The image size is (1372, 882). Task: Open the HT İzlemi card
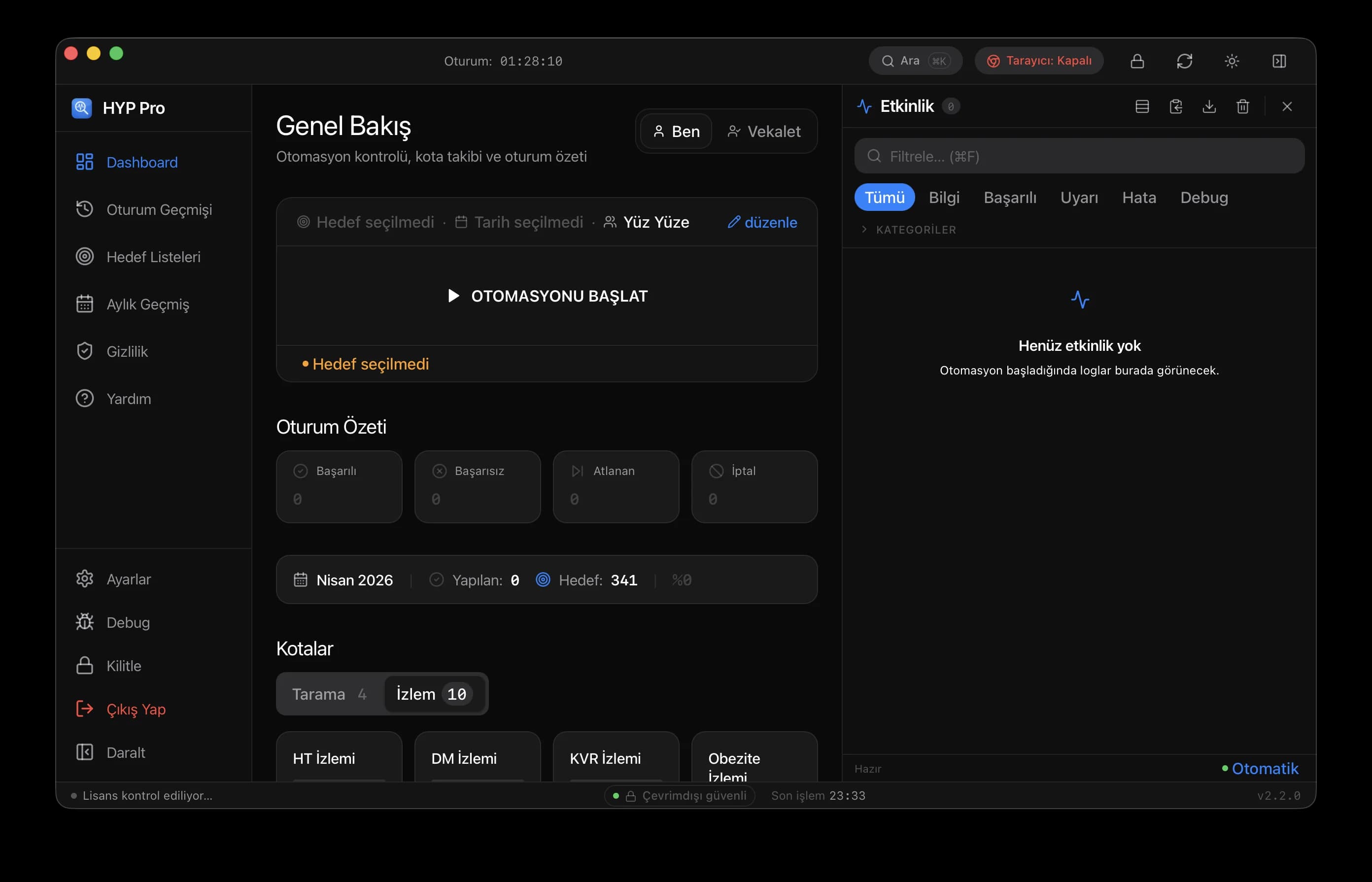click(x=339, y=756)
